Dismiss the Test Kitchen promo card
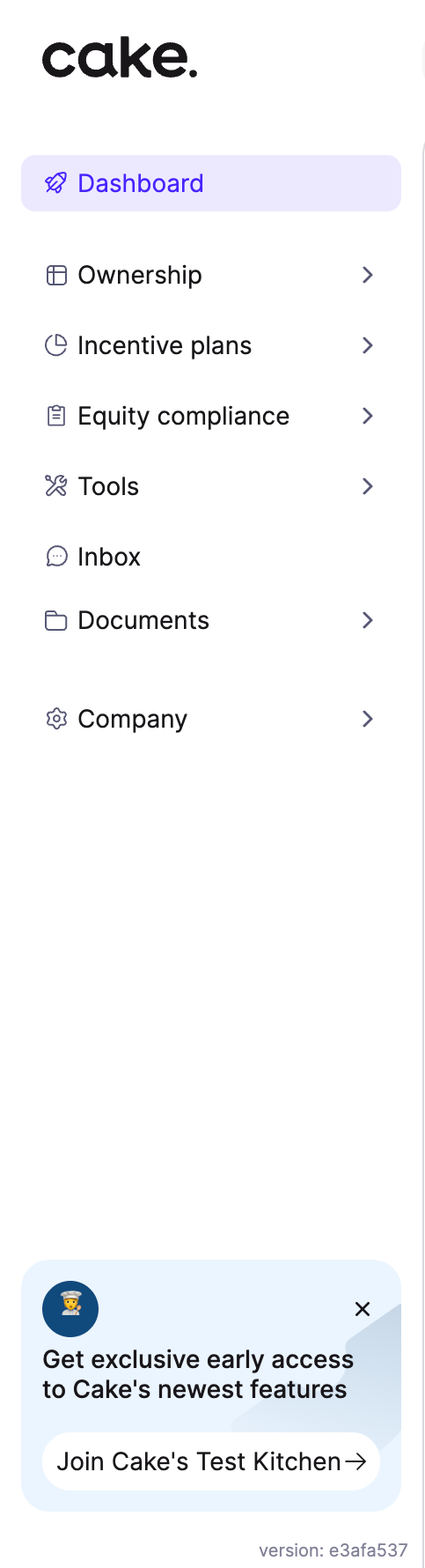 coord(363,1309)
